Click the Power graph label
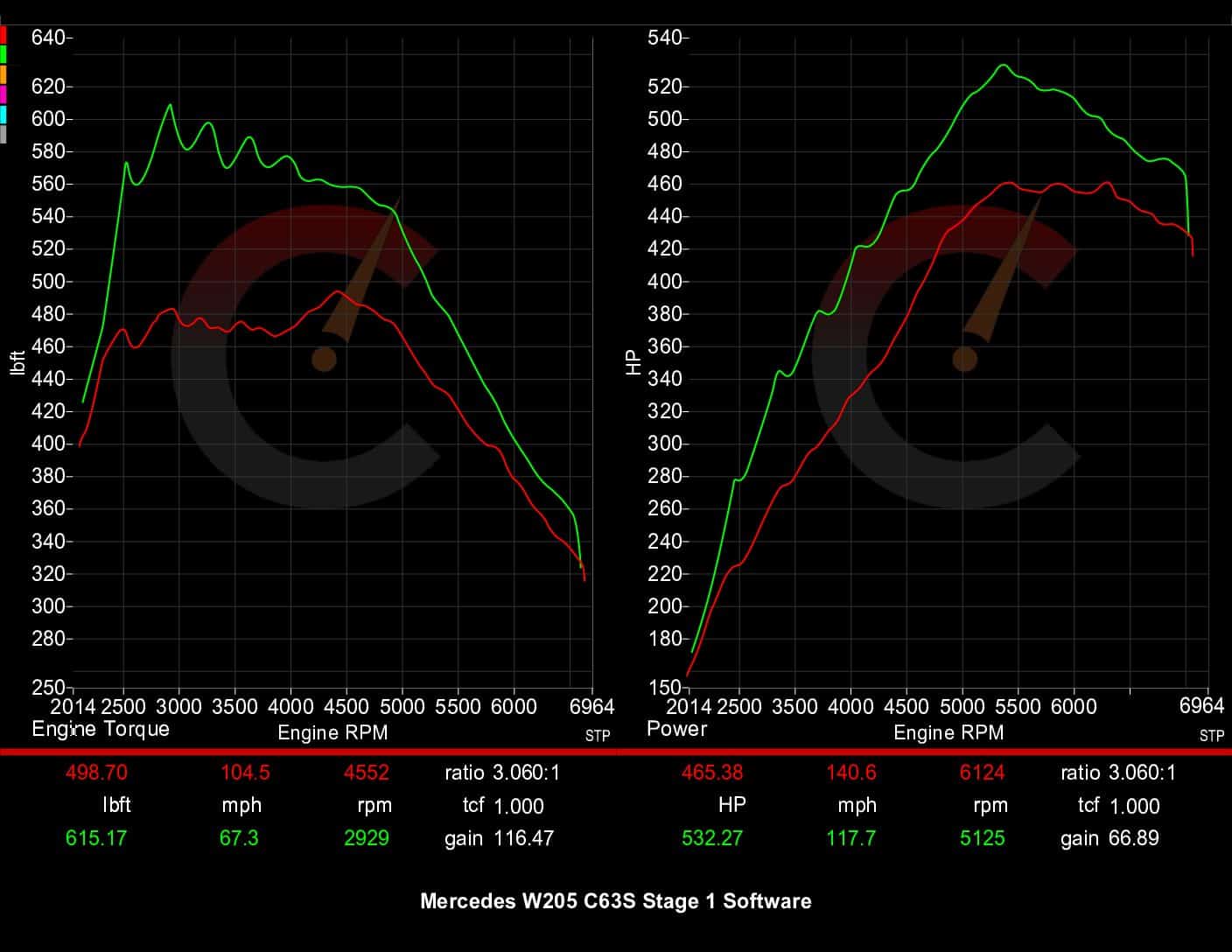Image resolution: width=1232 pixels, height=952 pixels. point(676,729)
